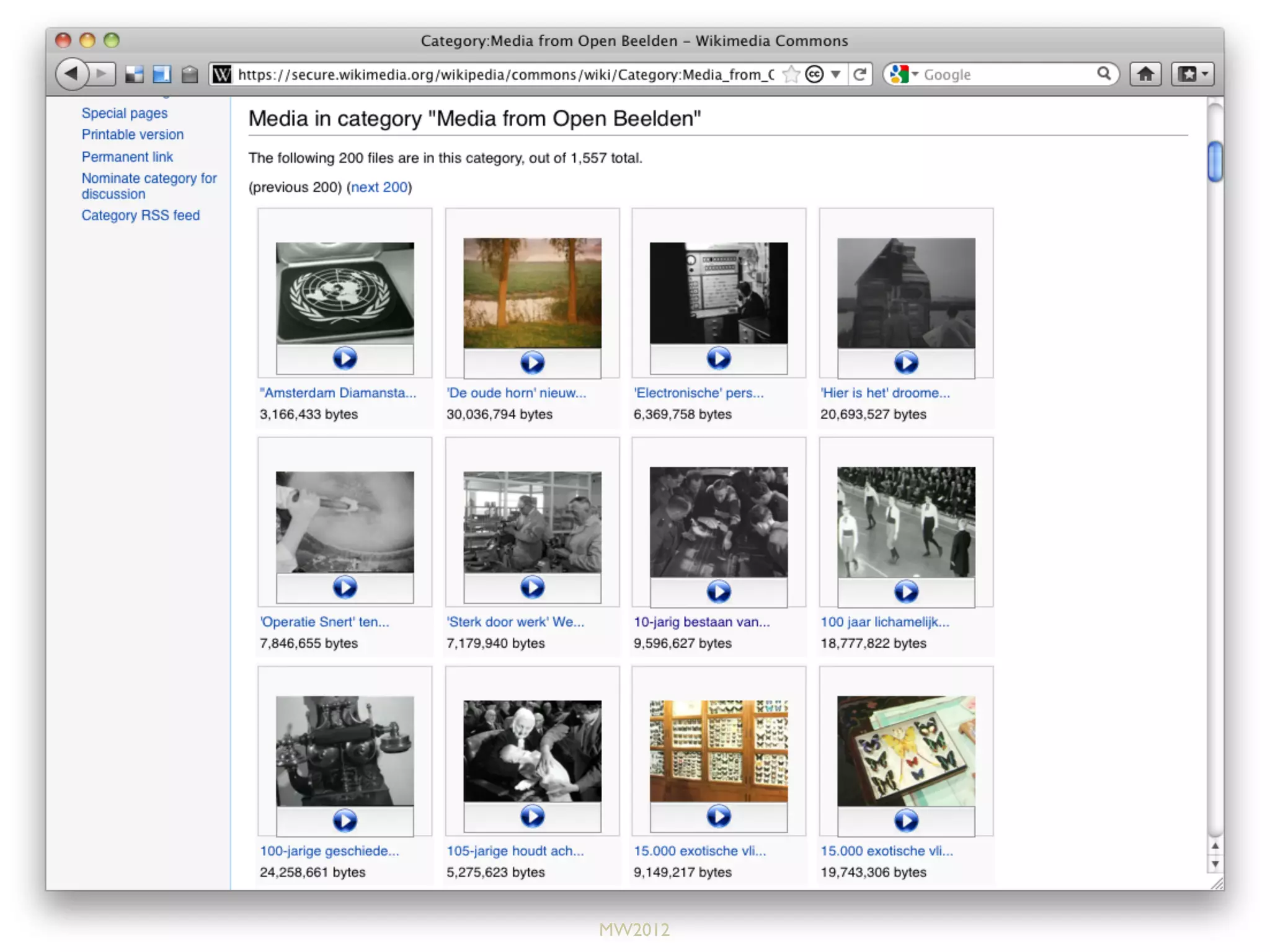Screen dimensions: 1270x952
Task: Open the URL history dropdown arrow
Action: pyautogui.click(x=836, y=74)
